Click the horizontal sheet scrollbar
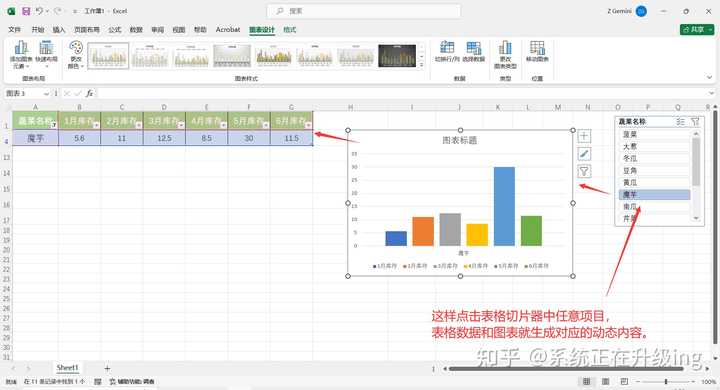 (x=566, y=368)
